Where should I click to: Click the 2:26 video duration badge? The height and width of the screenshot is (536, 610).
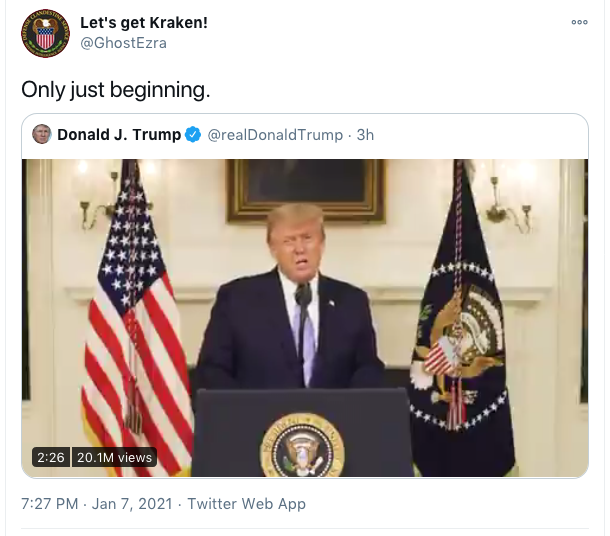(50, 457)
